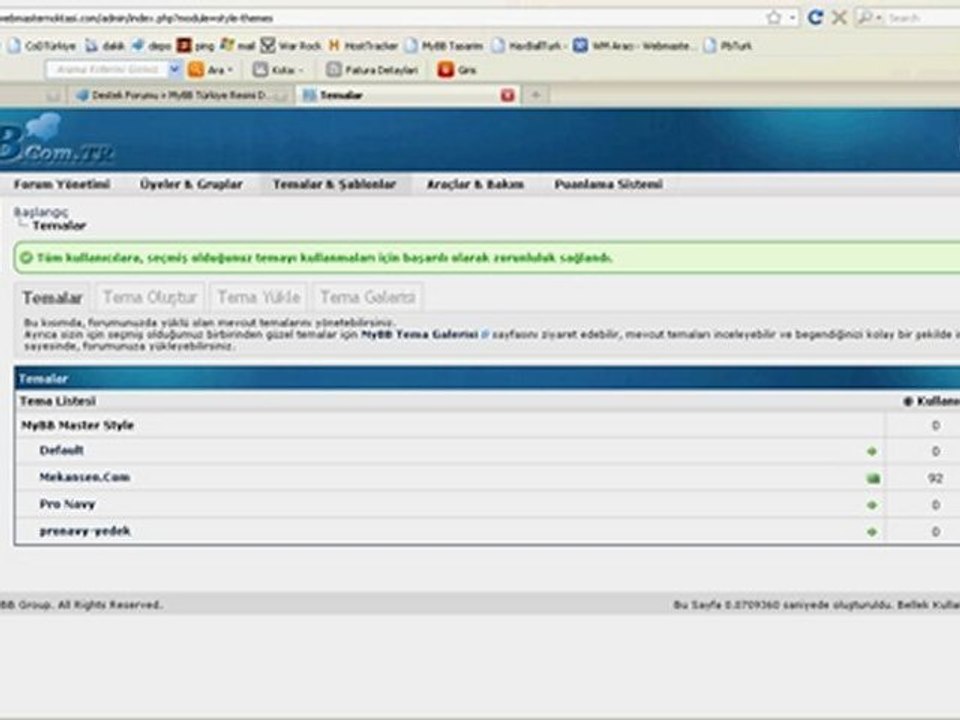This screenshot has height=720, width=960.
Task: Close the Temalar browser tab
Action: pos(508,95)
